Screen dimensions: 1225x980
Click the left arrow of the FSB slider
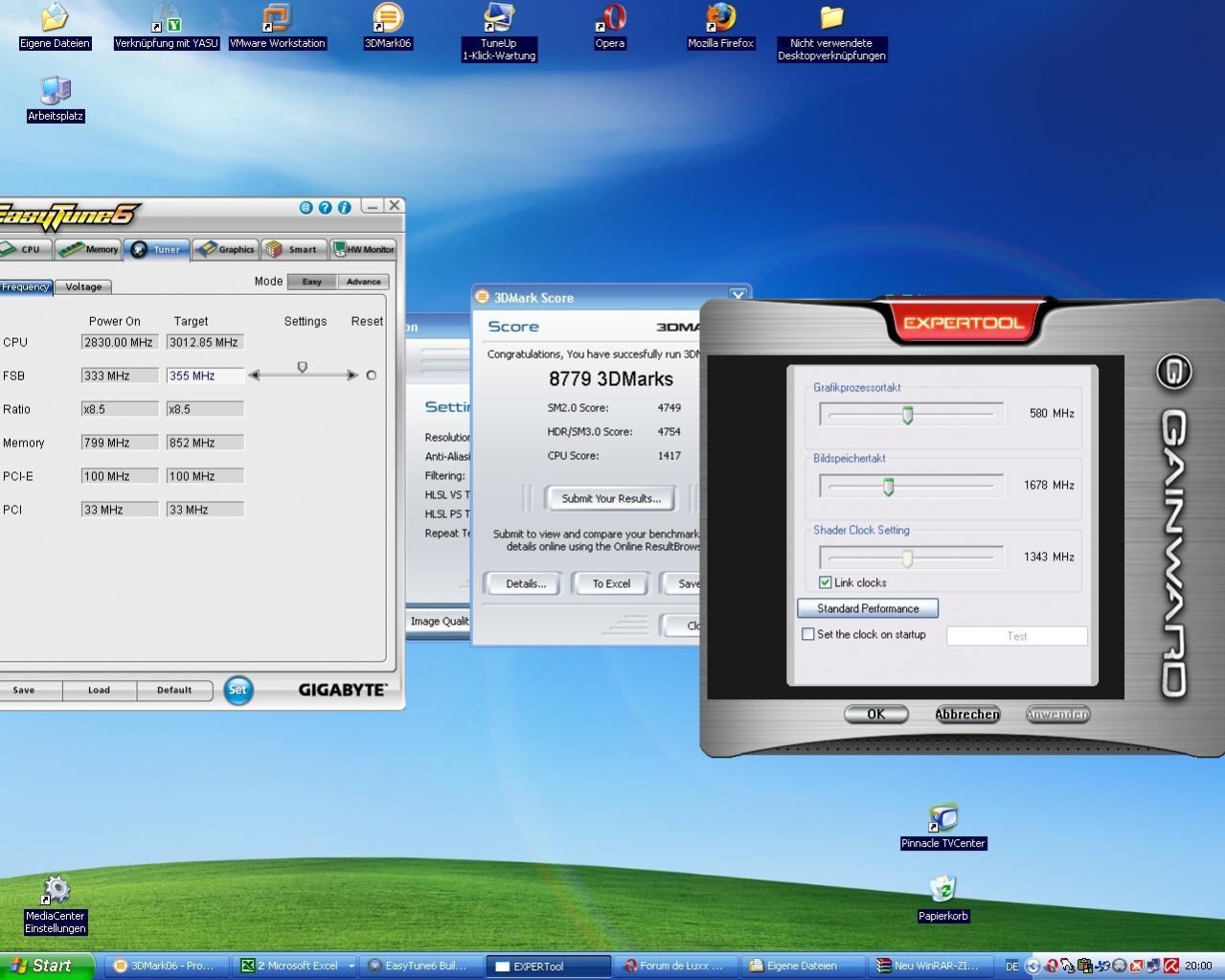pos(254,376)
